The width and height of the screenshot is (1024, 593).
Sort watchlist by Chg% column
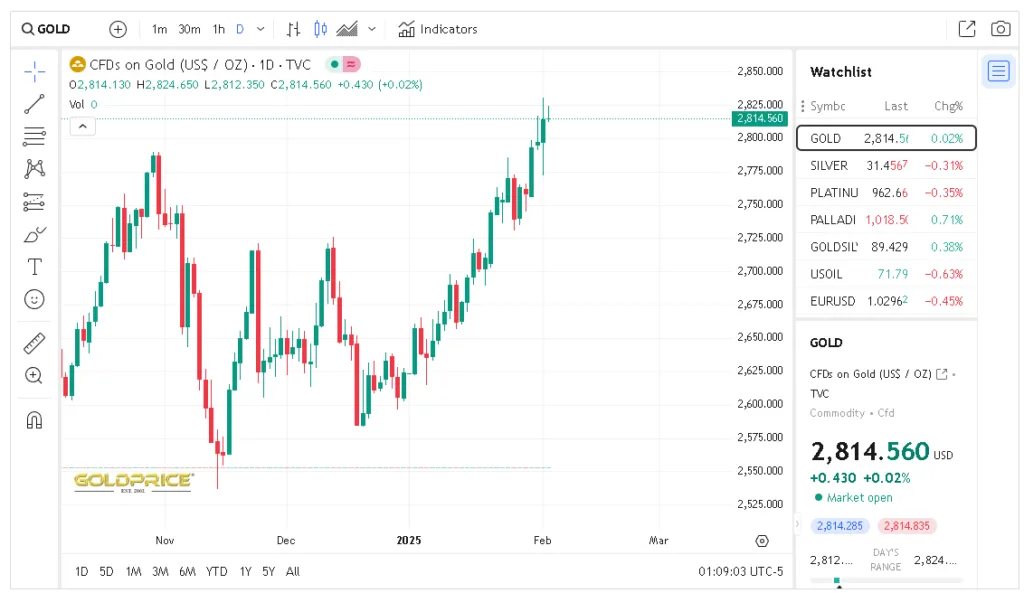(948, 106)
